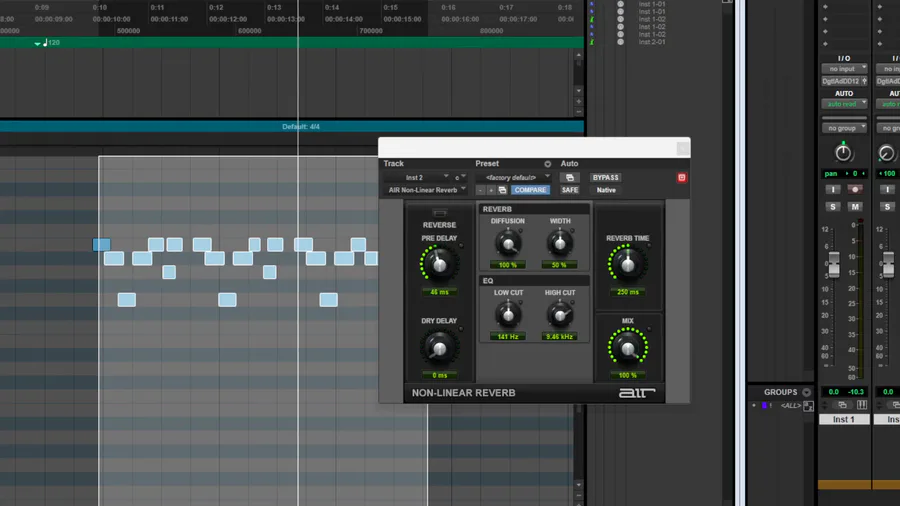Viewport: 900px width, 506px height.
Task: Open the Inst 1 'no group' dropdown
Action: [844, 128]
